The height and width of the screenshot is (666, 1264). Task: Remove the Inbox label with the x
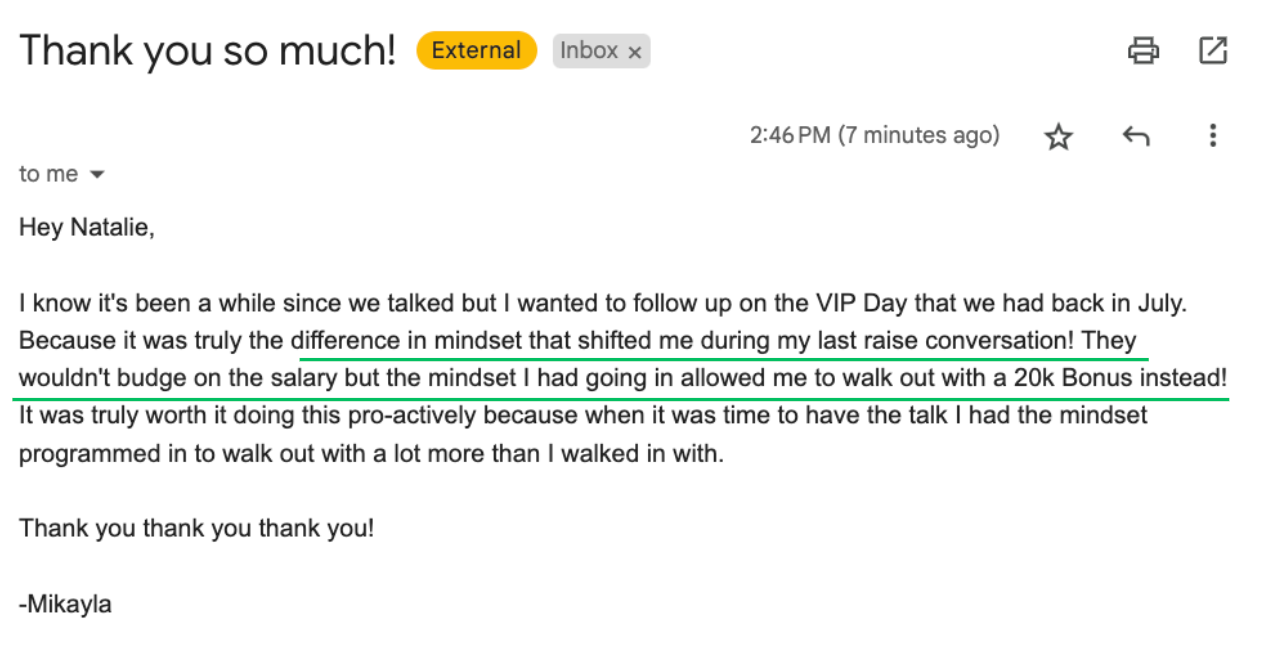[x=634, y=52]
